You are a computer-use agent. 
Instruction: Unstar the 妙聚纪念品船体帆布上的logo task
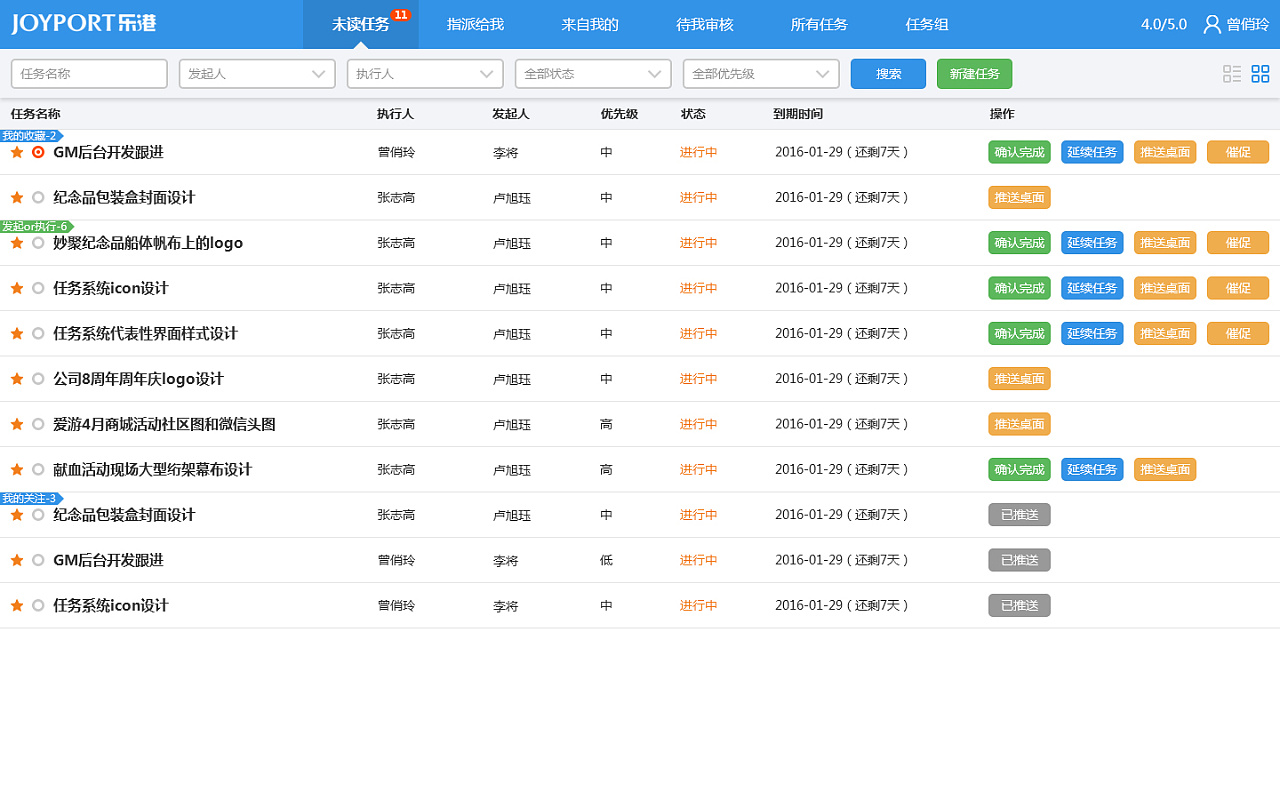[x=17, y=243]
